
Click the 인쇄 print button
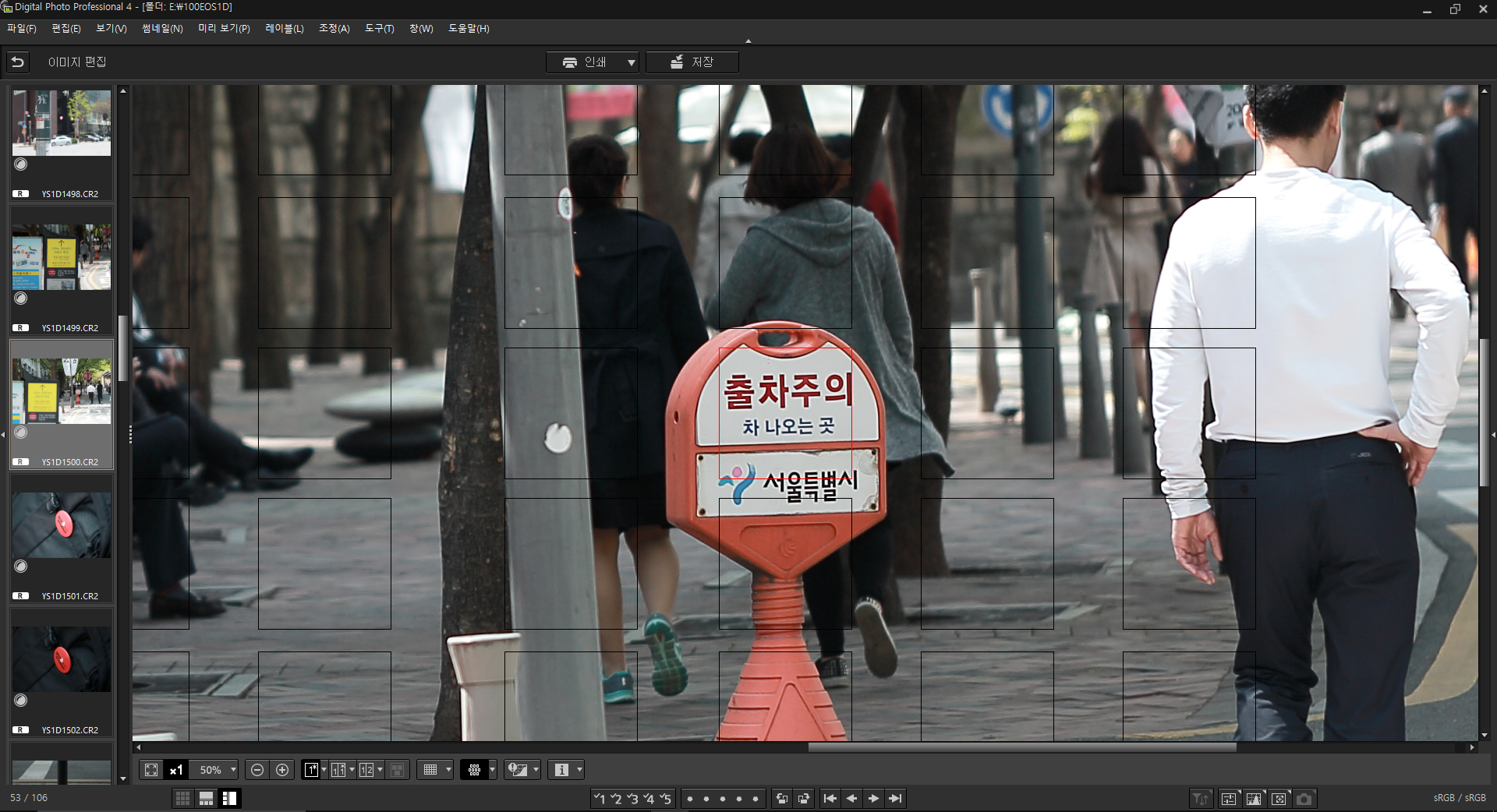[585, 62]
